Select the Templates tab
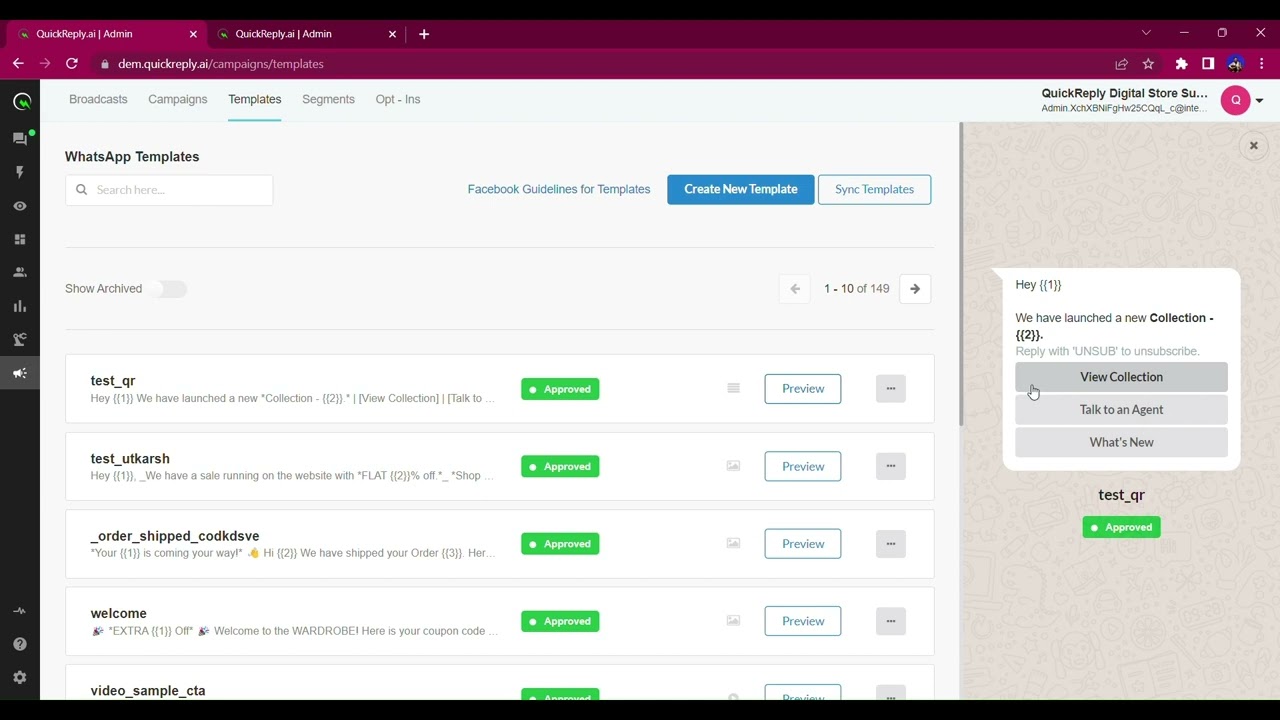The image size is (1280, 720). pyautogui.click(x=255, y=99)
